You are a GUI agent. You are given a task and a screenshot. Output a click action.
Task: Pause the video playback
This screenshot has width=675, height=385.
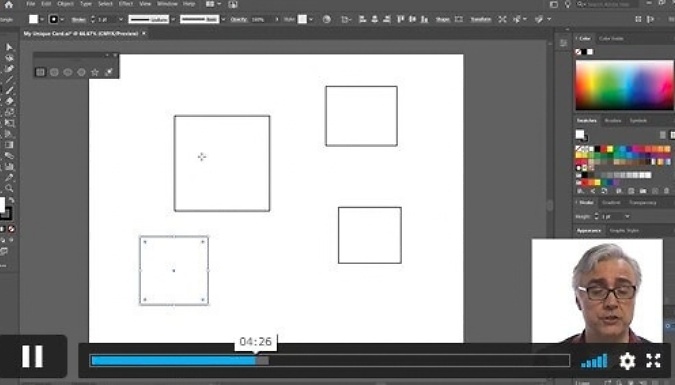[33, 357]
